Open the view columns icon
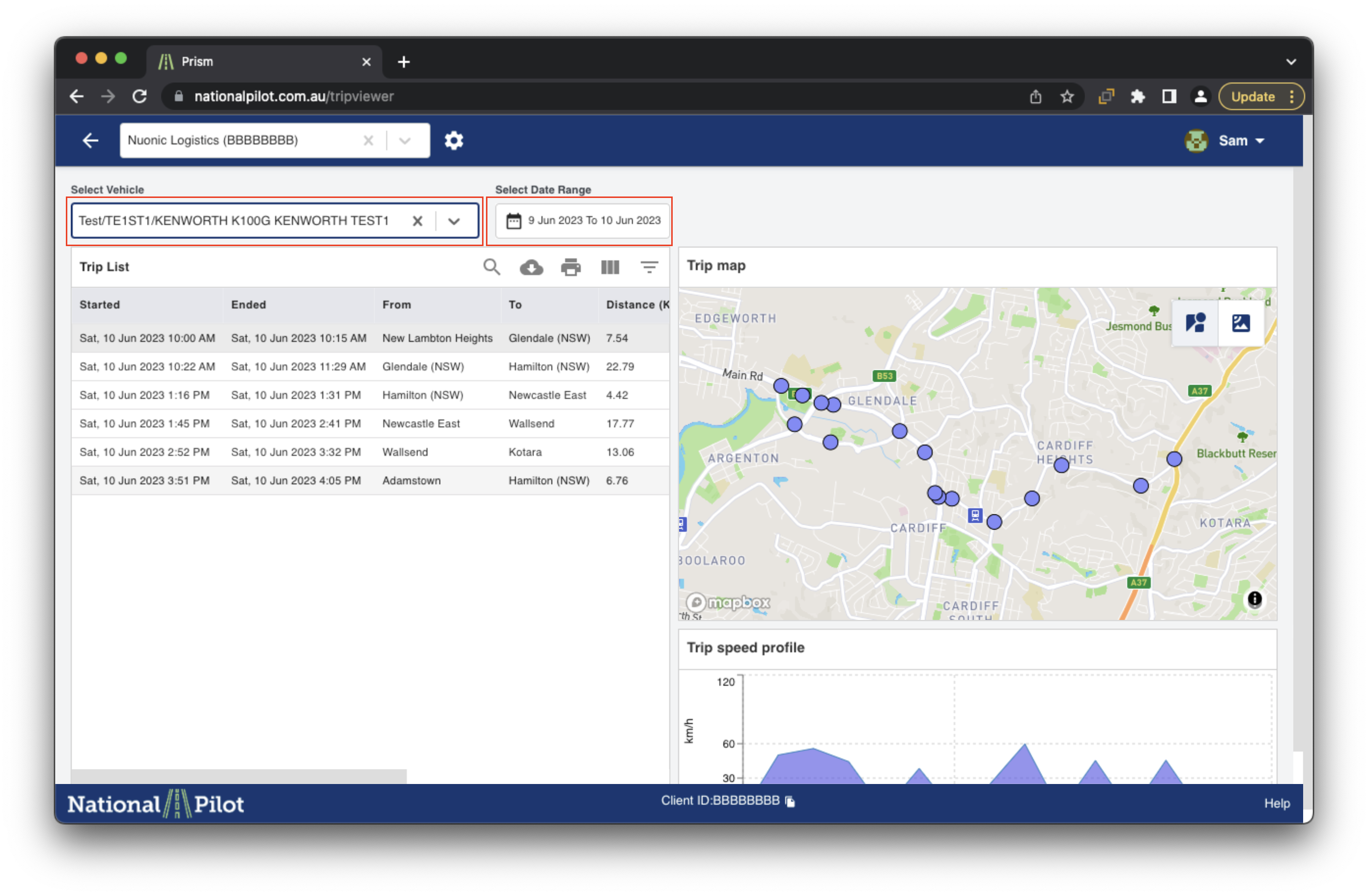 point(610,267)
